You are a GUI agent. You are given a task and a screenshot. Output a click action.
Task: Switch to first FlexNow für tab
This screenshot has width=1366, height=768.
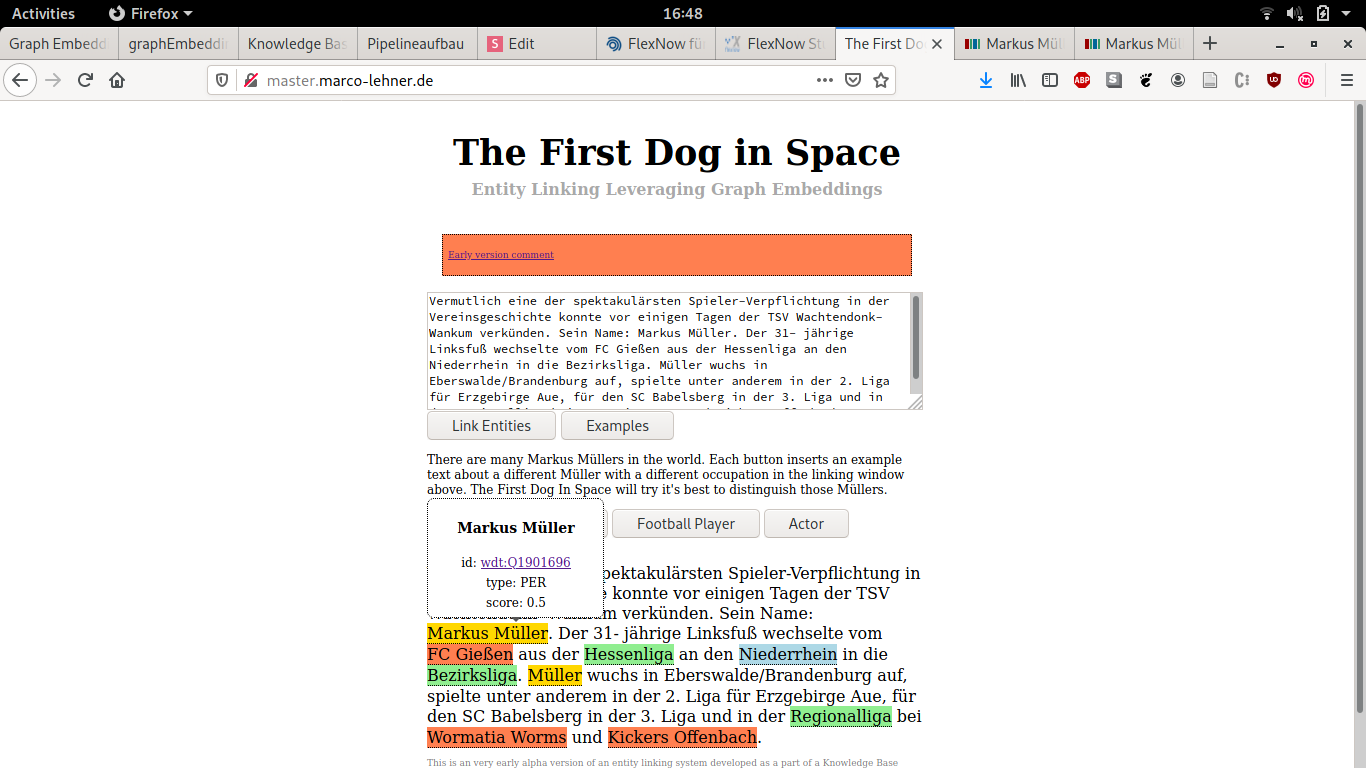coord(656,43)
